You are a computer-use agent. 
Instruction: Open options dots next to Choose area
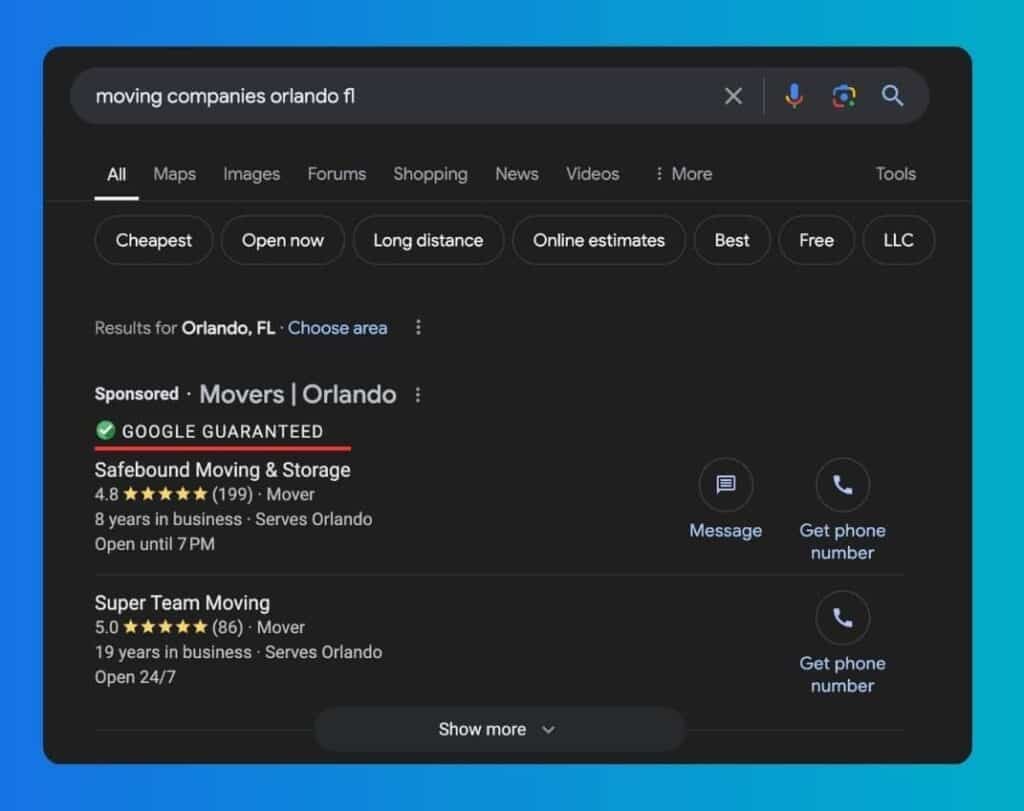click(418, 327)
